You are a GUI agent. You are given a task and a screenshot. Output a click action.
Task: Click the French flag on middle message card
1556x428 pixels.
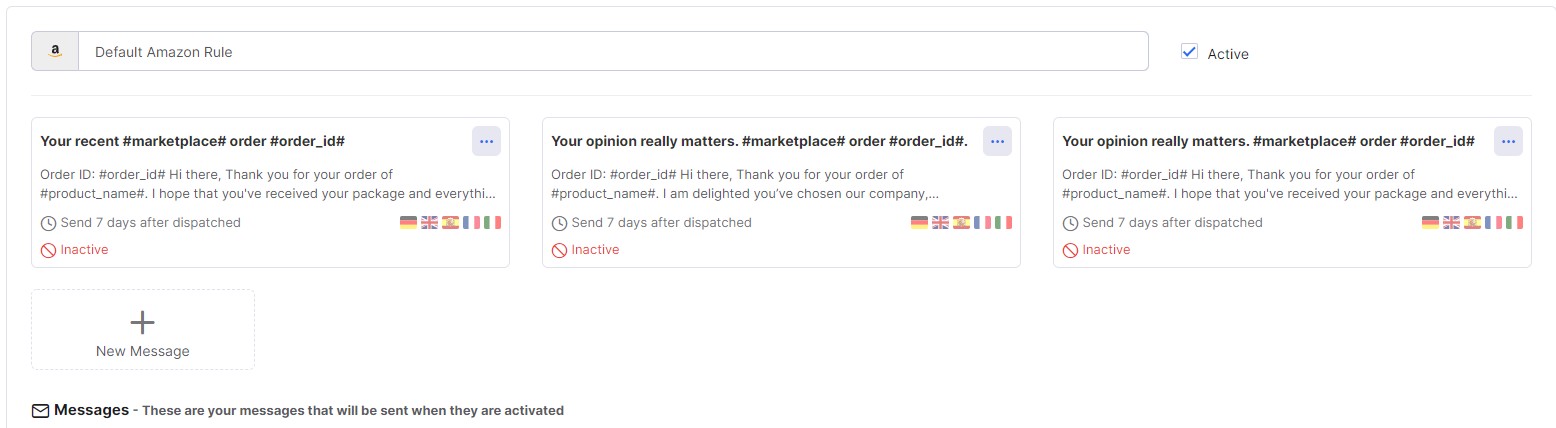pos(982,222)
